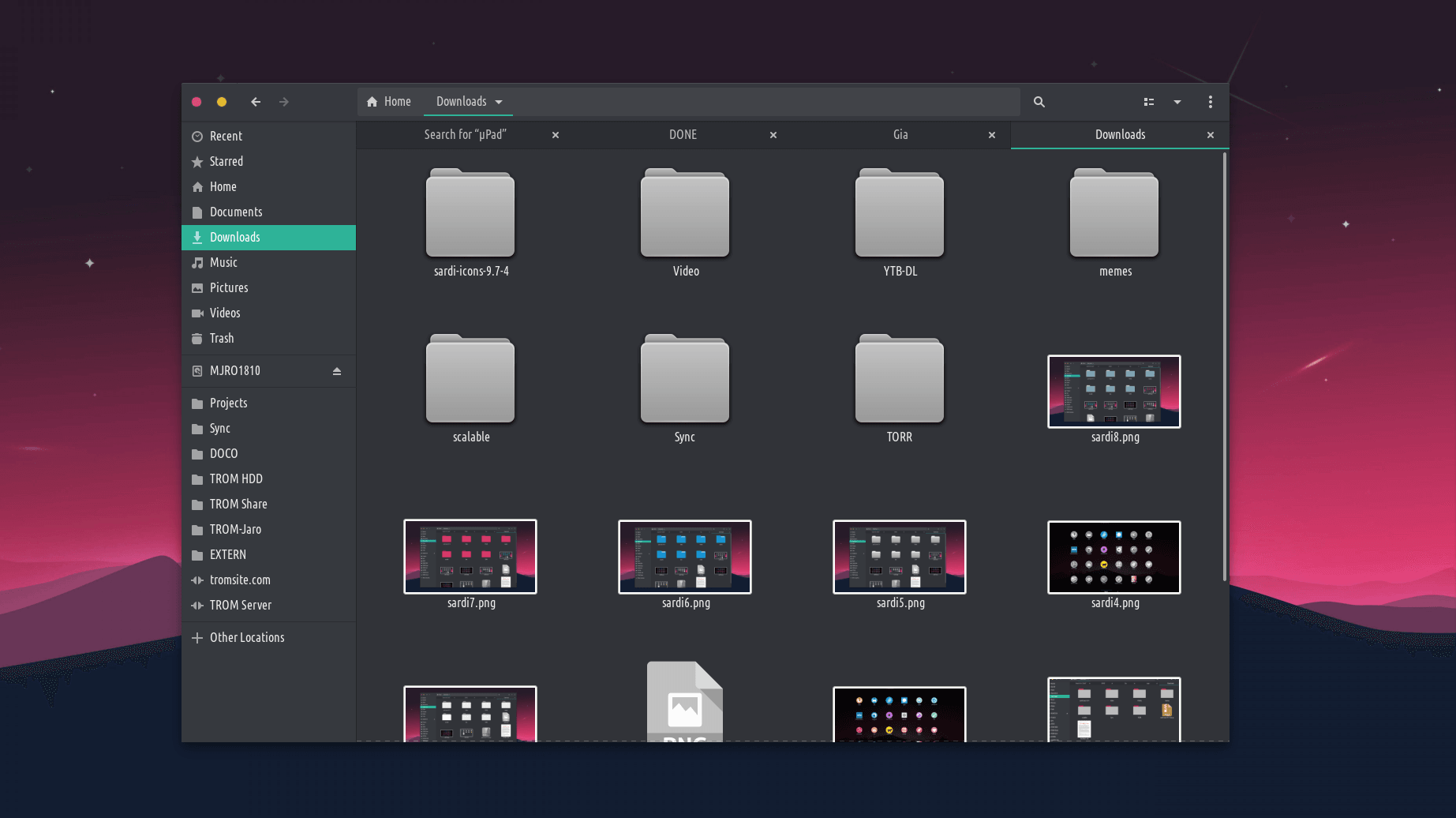Select the sardi4.png thumbnail
1456x818 pixels.
(x=1114, y=557)
